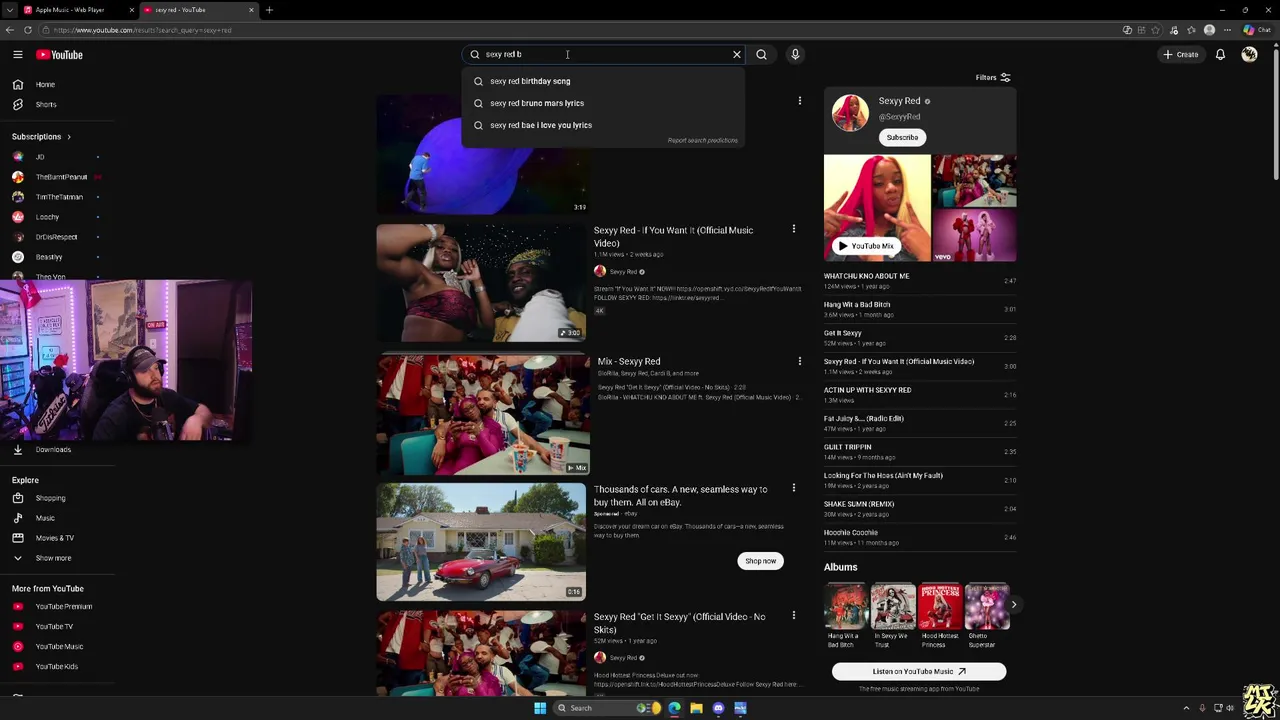Open the account avatar menu

(x=1249, y=55)
